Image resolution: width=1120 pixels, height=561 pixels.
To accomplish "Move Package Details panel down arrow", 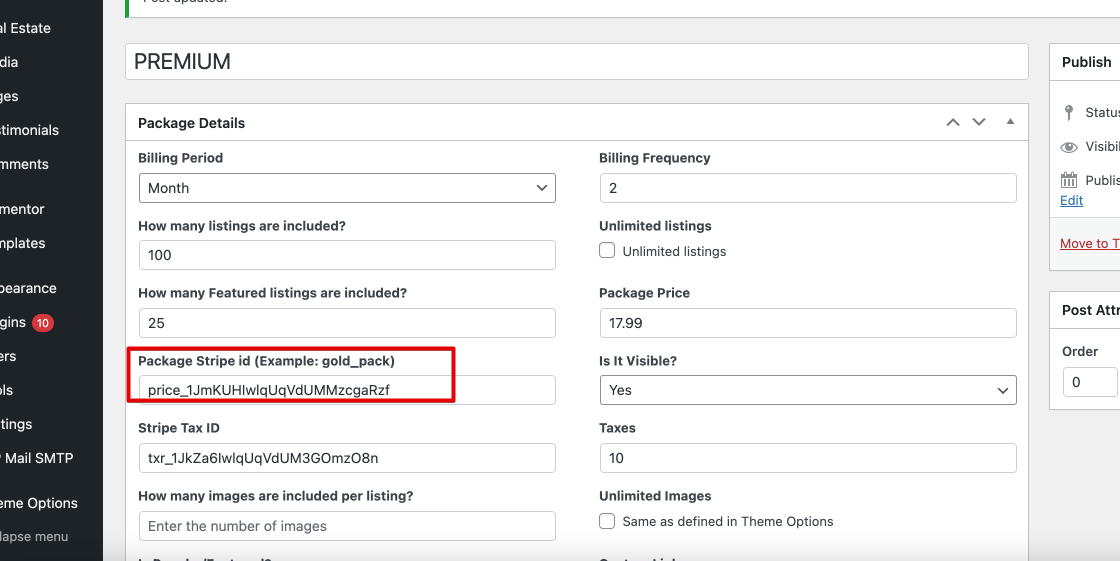I will coord(979,122).
